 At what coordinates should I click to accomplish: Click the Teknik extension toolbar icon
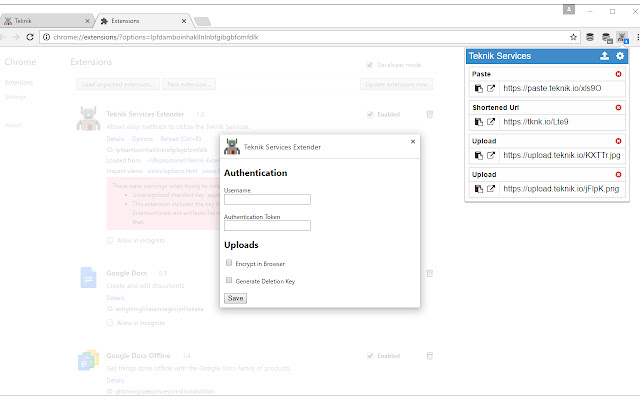[x=622, y=38]
